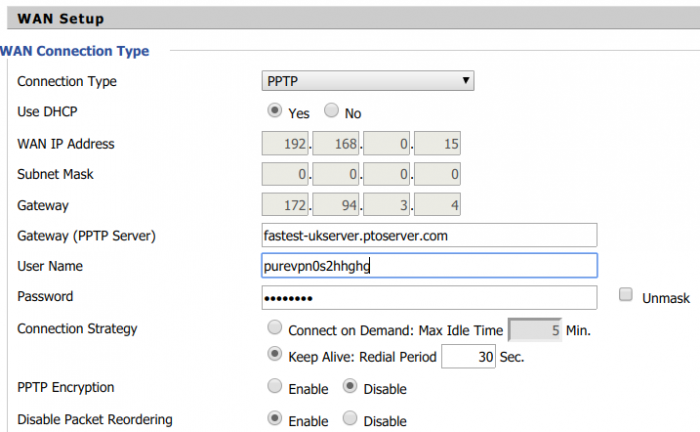Select Disable for PPTP Encryption
Viewport: 700px width, 432px height.
(x=350, y=386)
